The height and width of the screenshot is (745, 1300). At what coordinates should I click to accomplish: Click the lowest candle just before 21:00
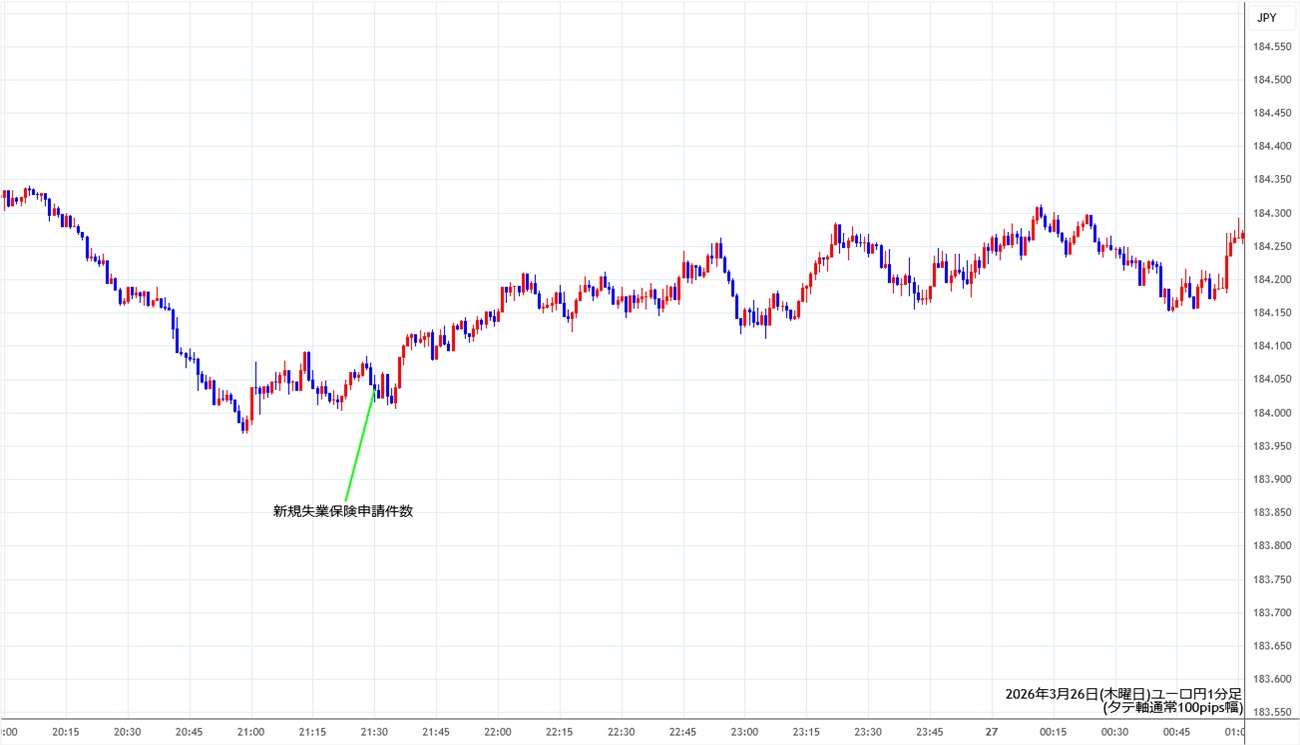[x=245, y=427]
